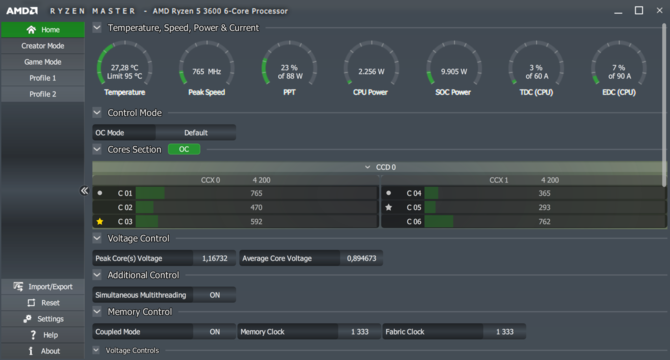Screen dimensions: 670x360
Task: Click CCX 1 speed value 4 200
Action: pos(550,180)
